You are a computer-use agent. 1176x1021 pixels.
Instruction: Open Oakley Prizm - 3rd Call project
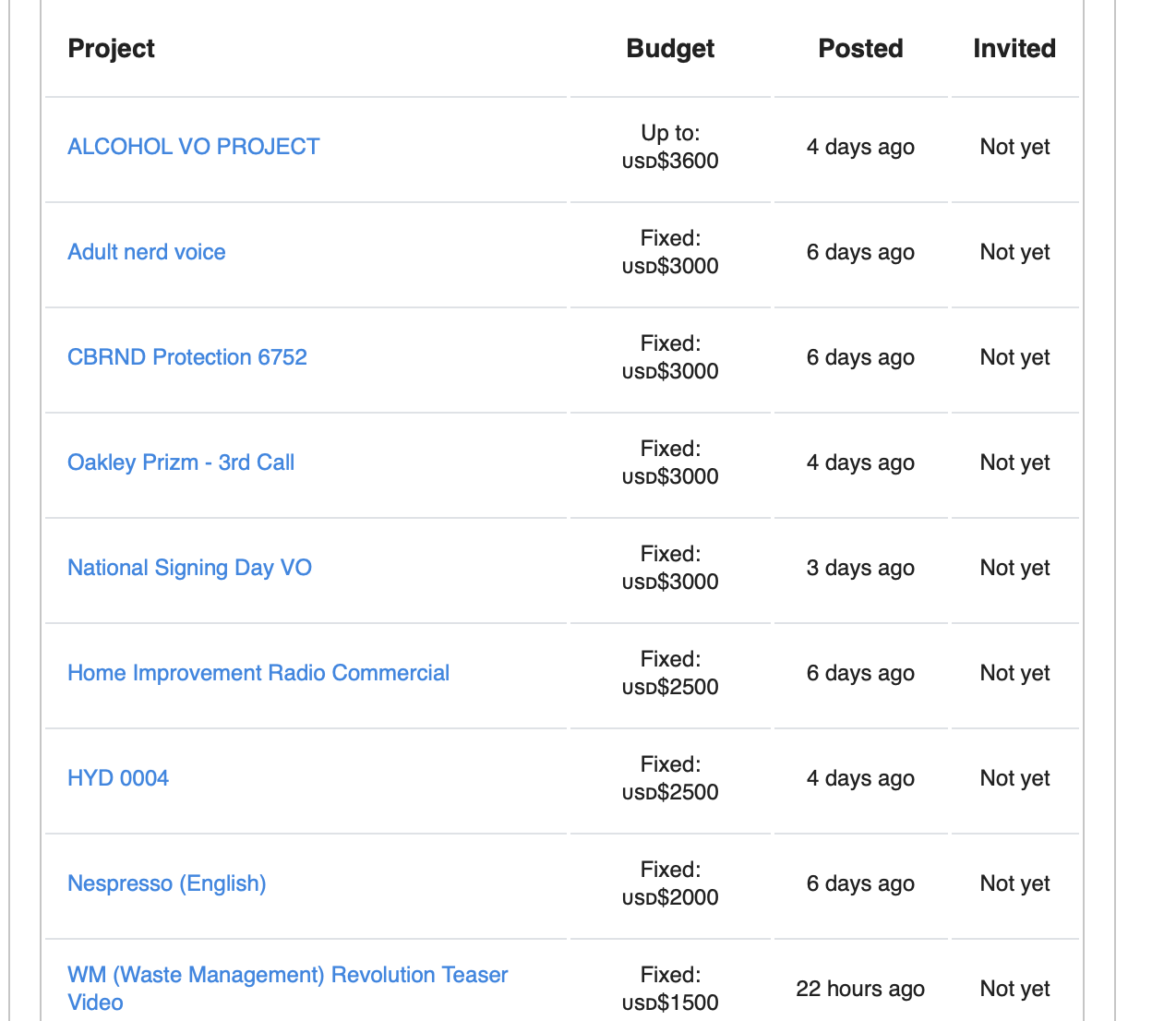(x=180, y=462)
